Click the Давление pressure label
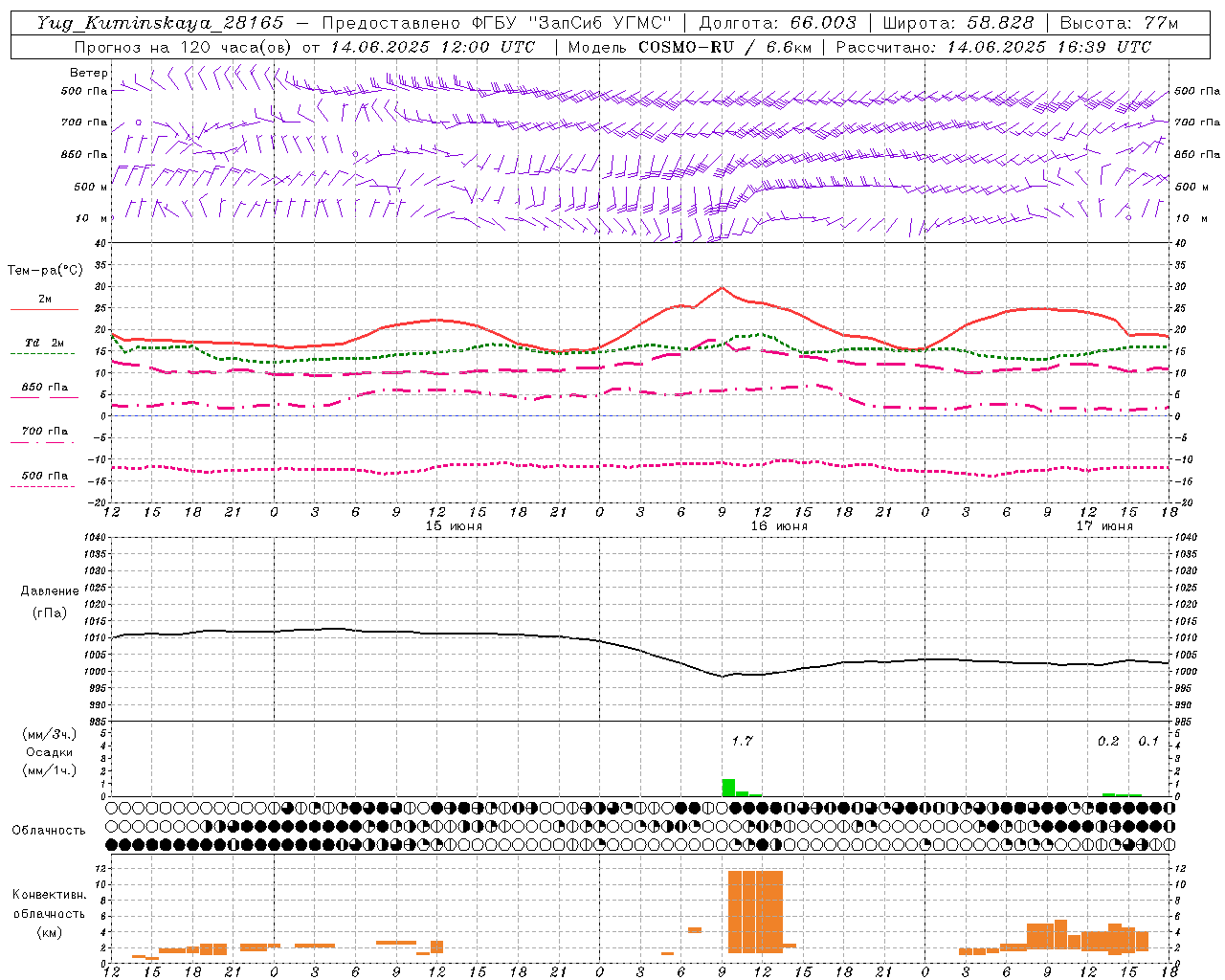This screenshot has width=1225, height=980. click(50, 591)
